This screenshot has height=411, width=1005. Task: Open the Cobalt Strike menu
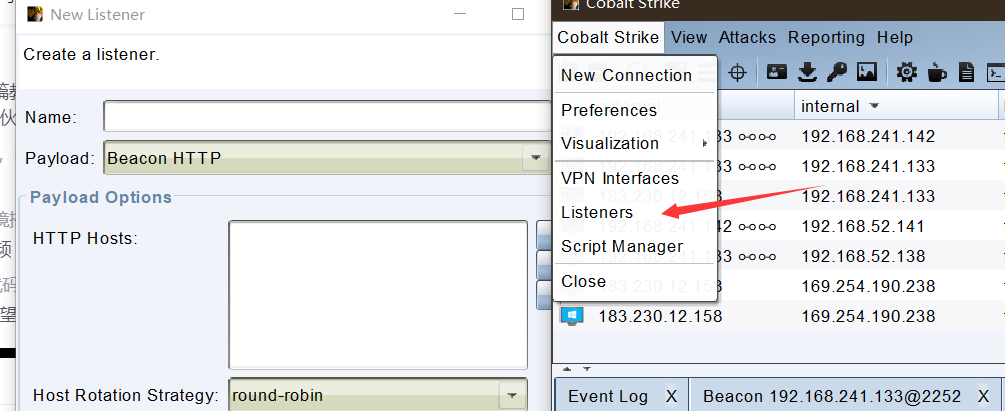click(608, 38)
